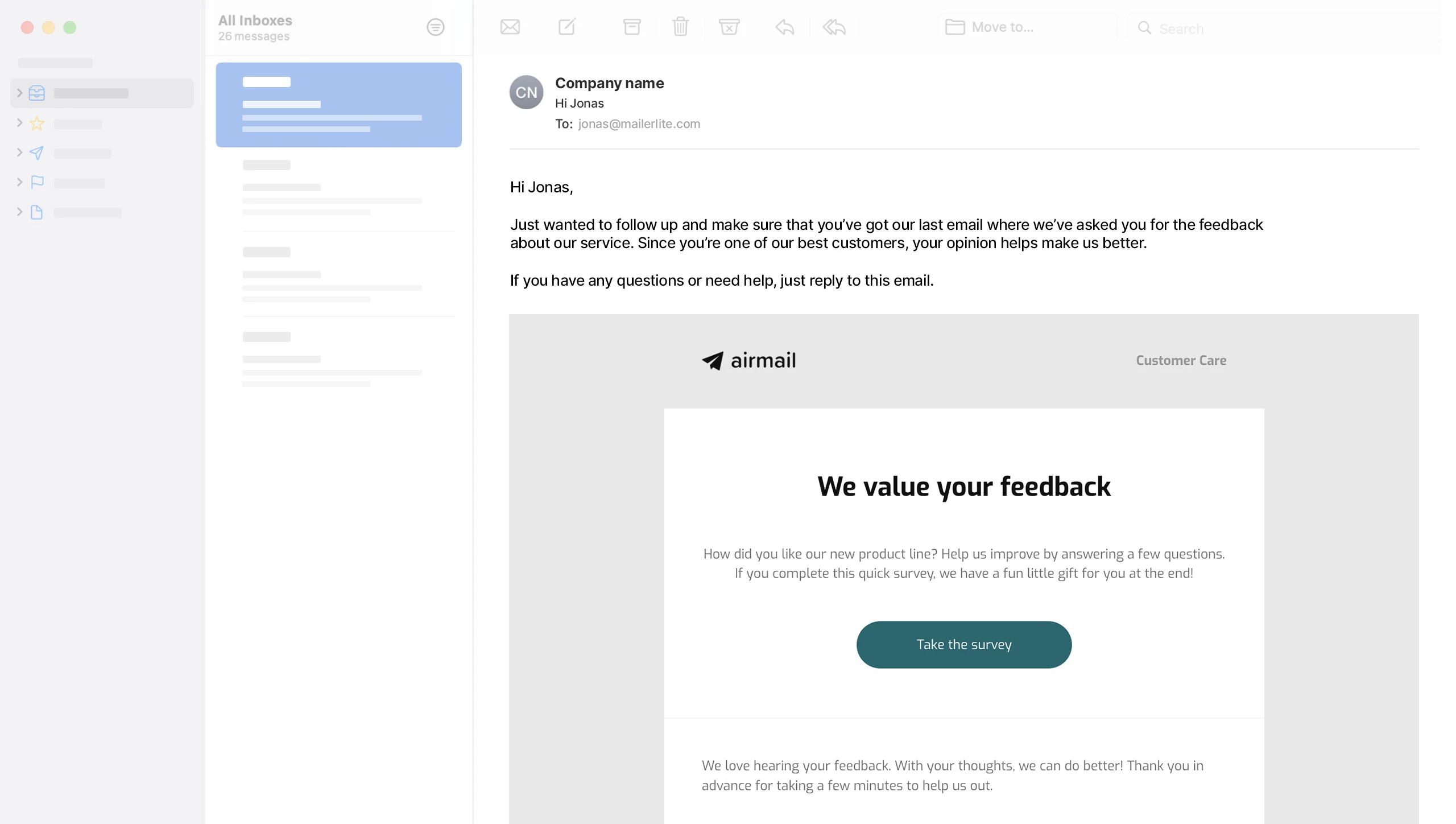Expand the starred mailbox chevron
This screenshot has width=1456, height=824.
[x=19, y=123]
